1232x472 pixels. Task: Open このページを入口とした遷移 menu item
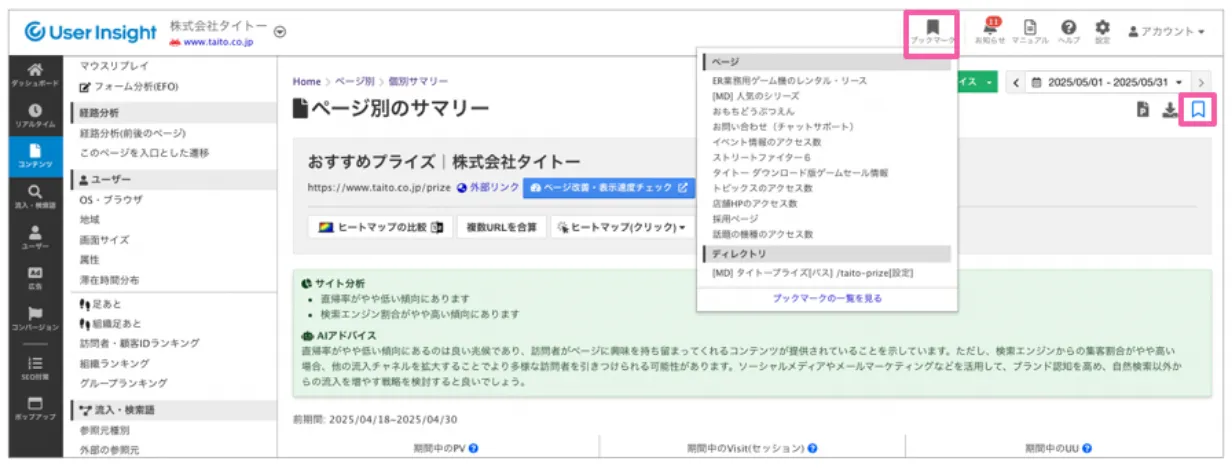pyautogui.click(x=144, y=153)
